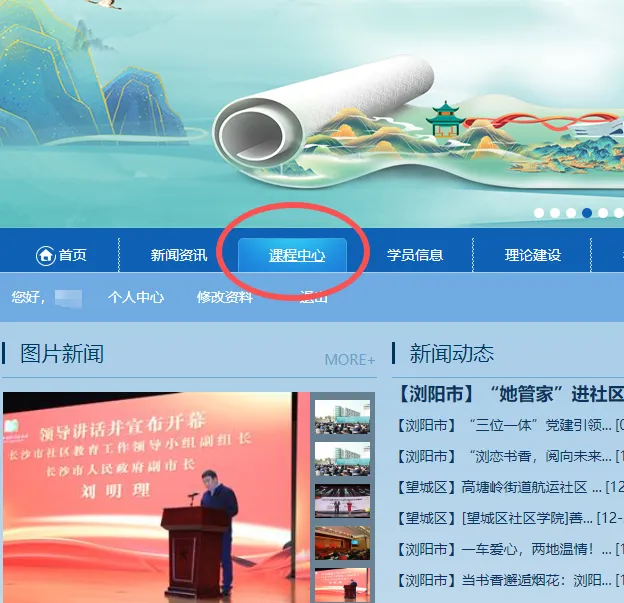The width and height of the screenshot is (624, 603).
Task: Click the 退出 logout link
Action: (314, 297)
